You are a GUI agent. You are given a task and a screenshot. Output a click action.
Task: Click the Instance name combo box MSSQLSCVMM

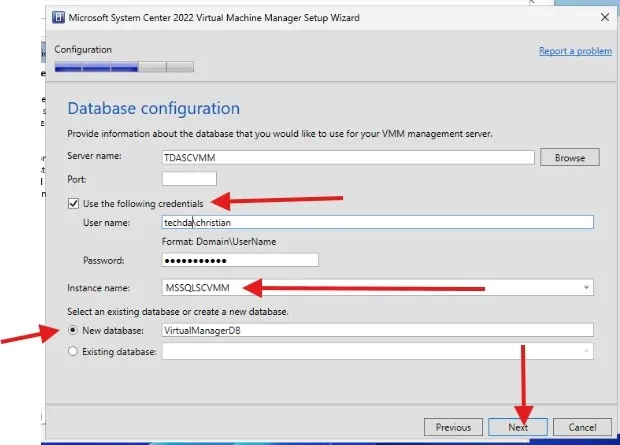tap(378, 288)
